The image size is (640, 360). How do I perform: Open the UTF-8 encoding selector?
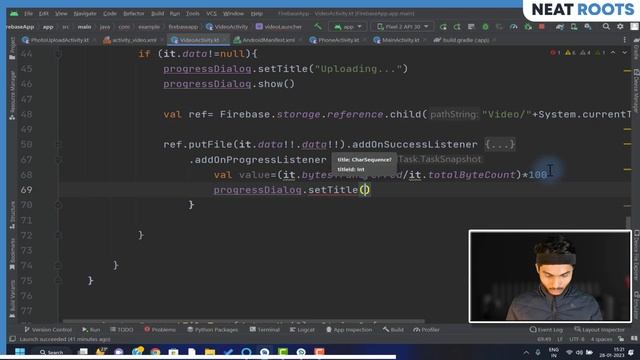(x=577, y=339)
